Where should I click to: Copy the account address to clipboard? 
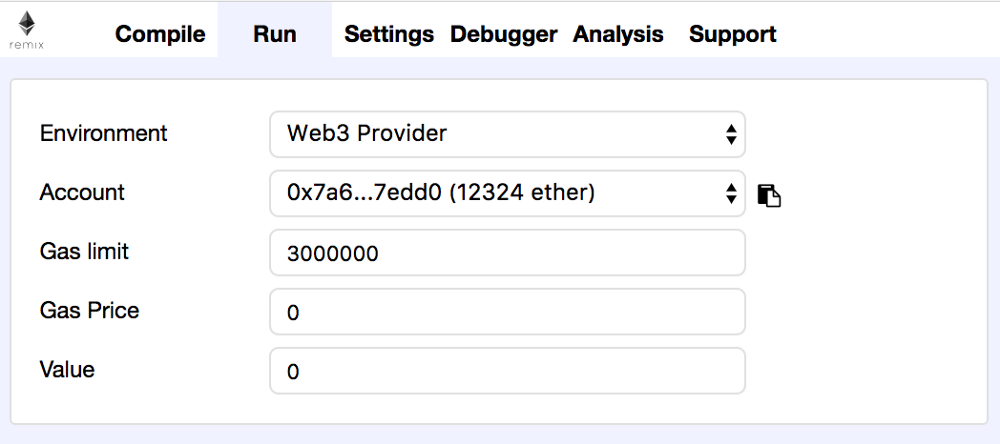(768, 195)
